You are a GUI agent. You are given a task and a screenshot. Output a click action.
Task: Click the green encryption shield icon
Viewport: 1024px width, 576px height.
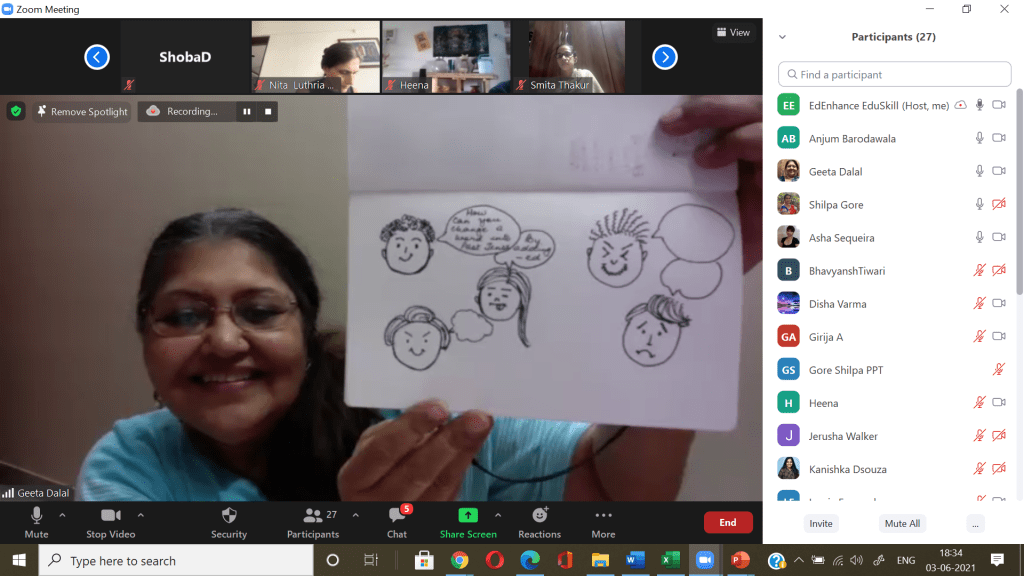16,111
